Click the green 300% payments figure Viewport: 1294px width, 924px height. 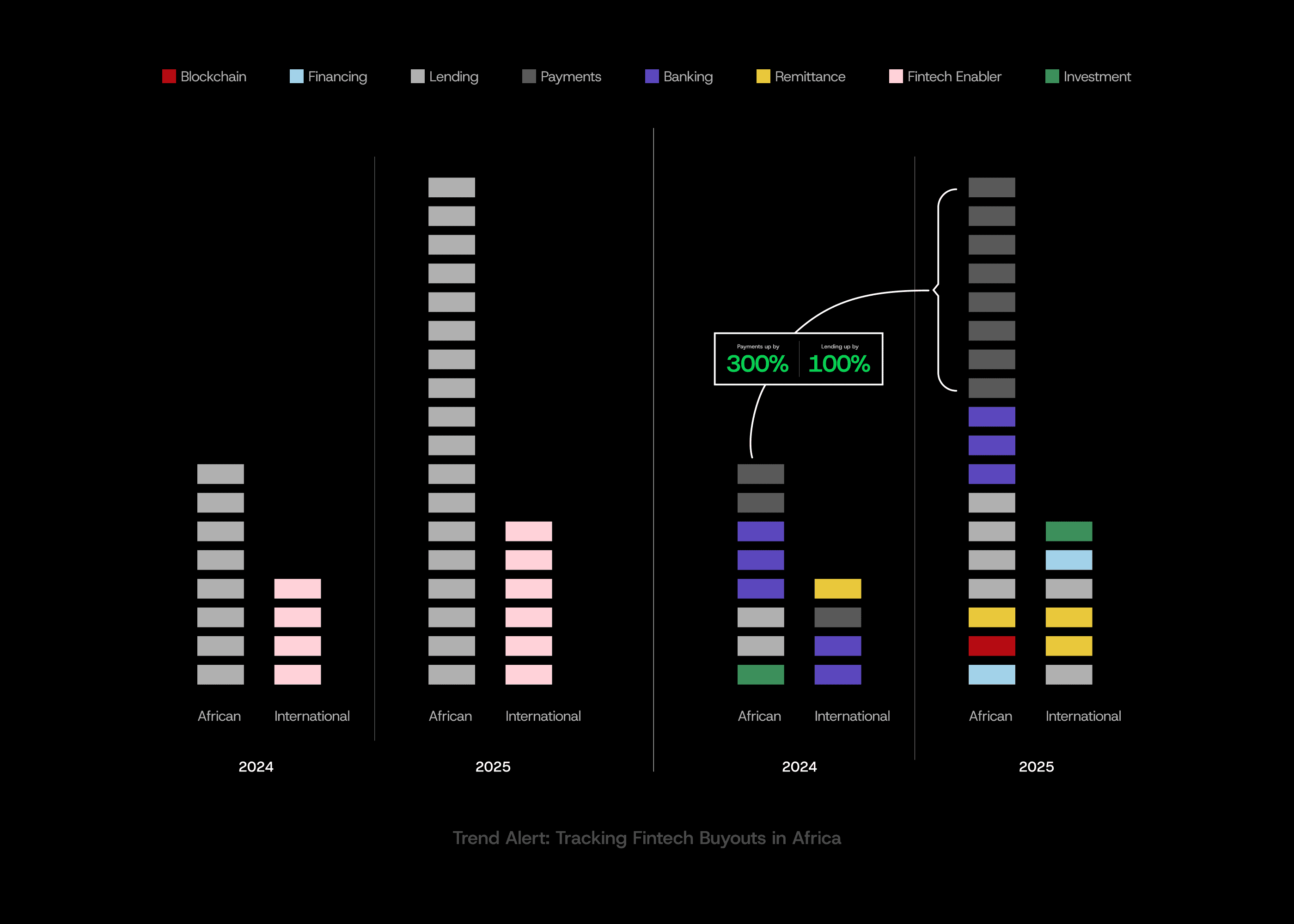click(757, 364)
